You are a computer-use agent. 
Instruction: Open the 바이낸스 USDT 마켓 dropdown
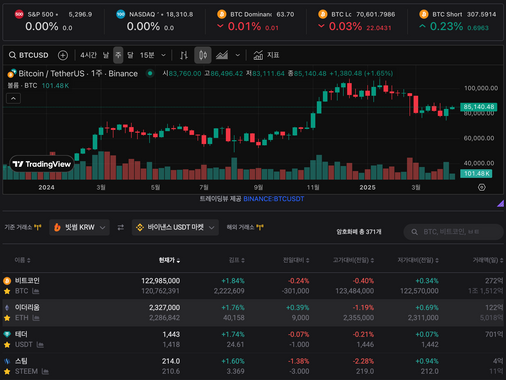point(175,227)
